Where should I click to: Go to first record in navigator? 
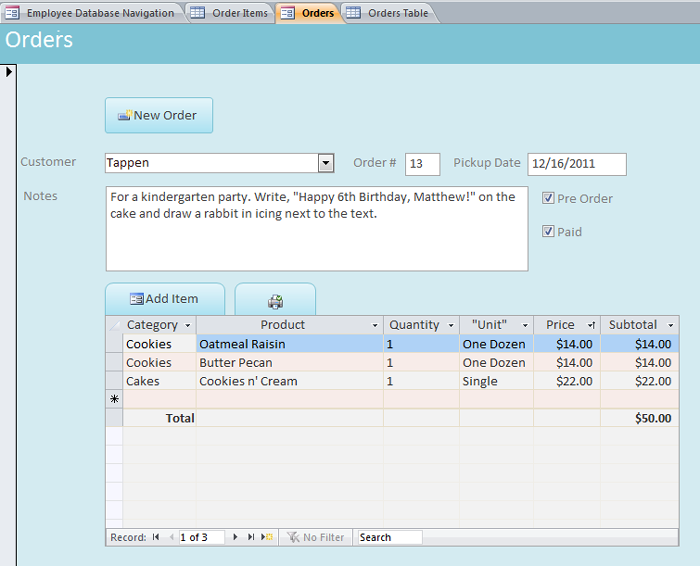[156, 537]
